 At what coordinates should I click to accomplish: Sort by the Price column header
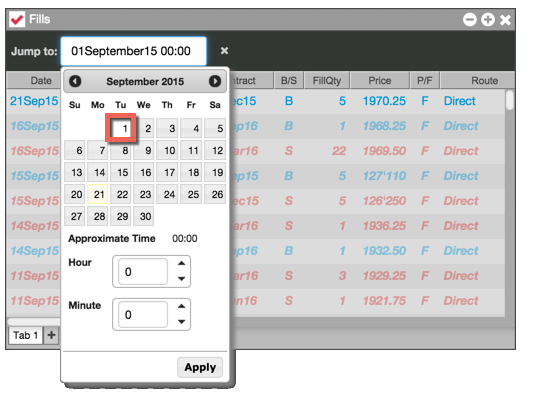(x=380, y=81)
